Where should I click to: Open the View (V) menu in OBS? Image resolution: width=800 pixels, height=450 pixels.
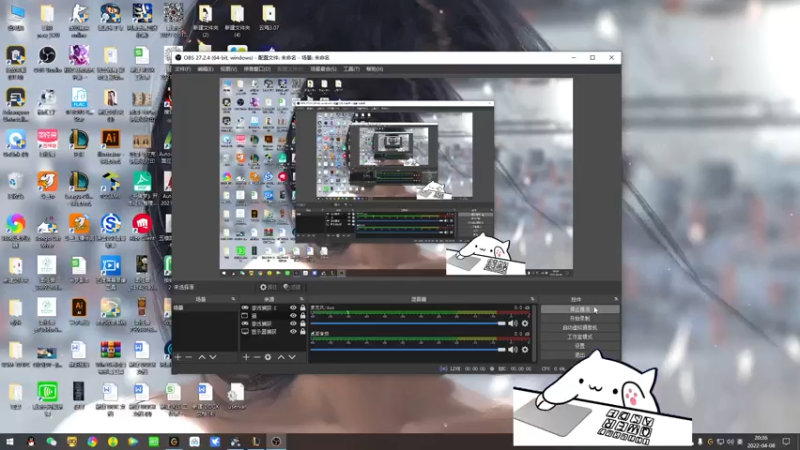229,69
